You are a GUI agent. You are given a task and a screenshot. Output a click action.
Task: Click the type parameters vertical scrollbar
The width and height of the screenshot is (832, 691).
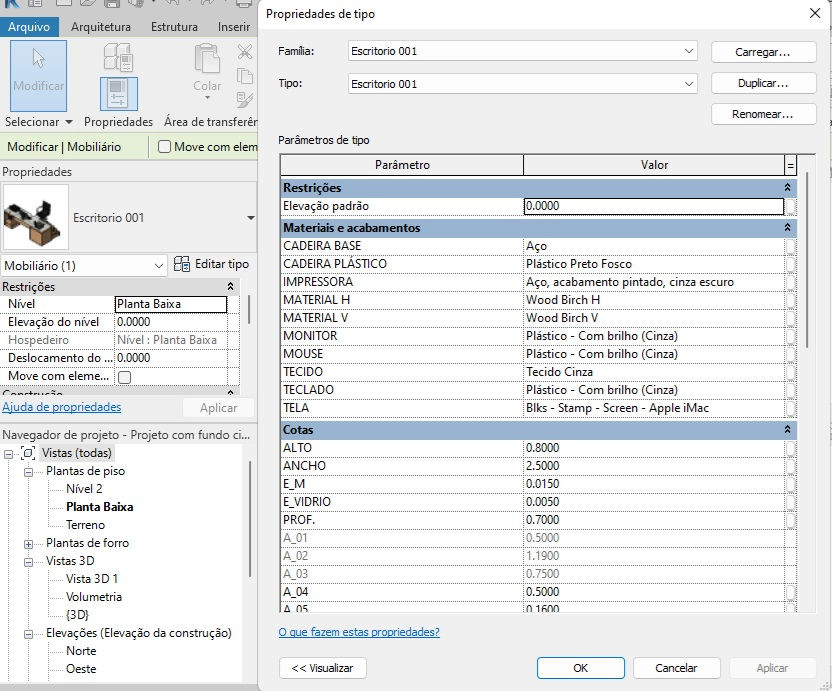(807, 260)
